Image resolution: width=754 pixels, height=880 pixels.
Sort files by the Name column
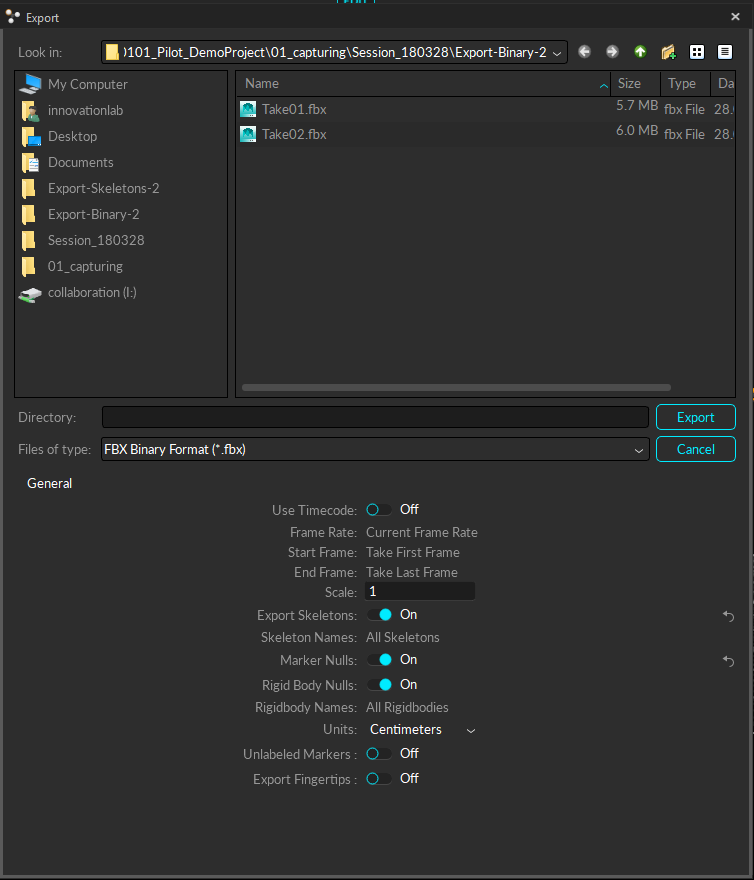(420, 84)
